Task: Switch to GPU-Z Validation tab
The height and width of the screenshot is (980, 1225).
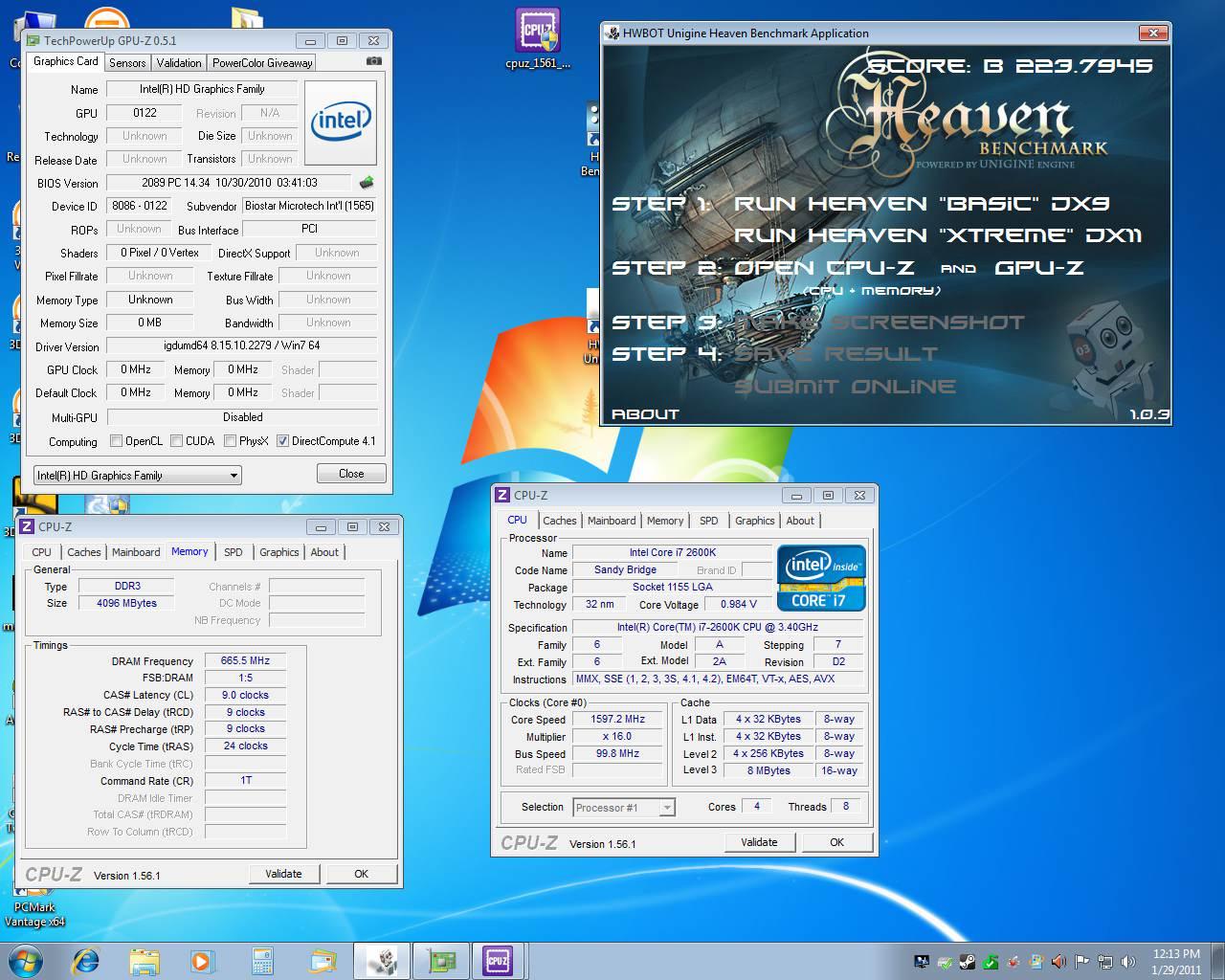Action: (x=179, y=62)
